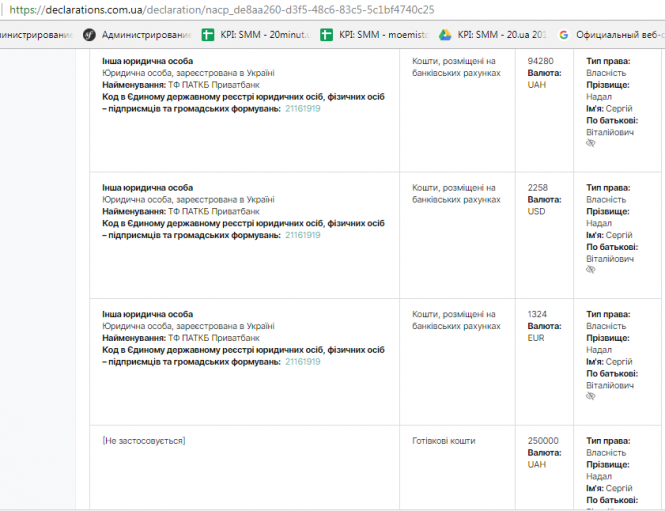Click the 250000 cash amount value
The image size is (665, 511).
click(x=543, y=440)
